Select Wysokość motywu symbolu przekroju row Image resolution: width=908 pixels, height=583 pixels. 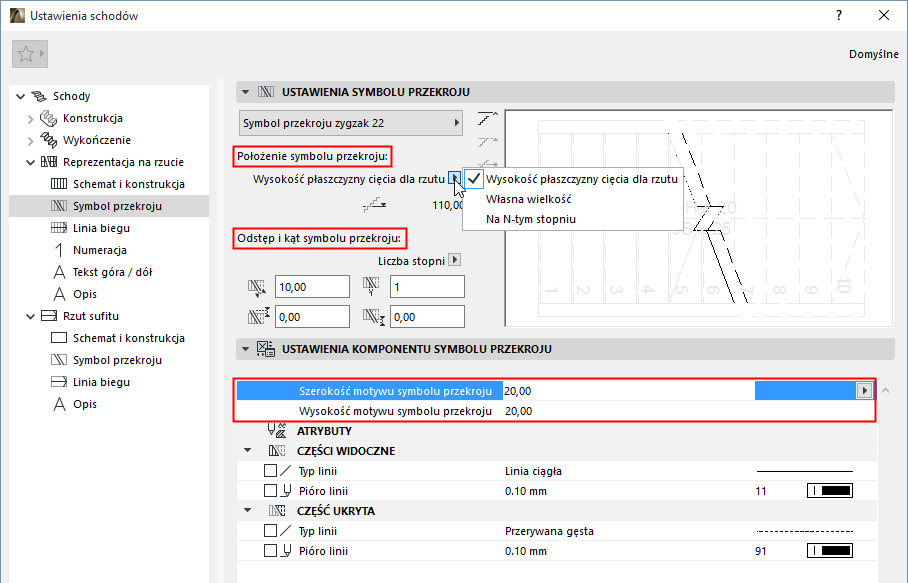point(555,411)
